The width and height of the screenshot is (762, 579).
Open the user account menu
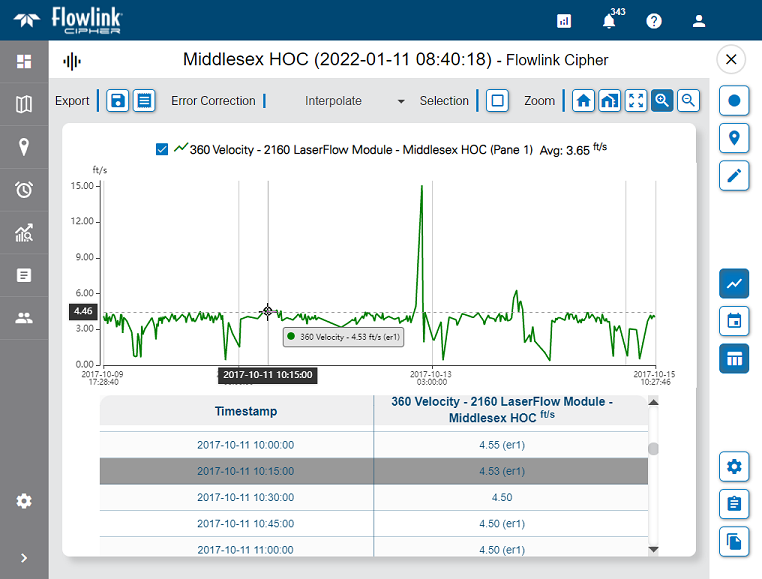[699, 20]
